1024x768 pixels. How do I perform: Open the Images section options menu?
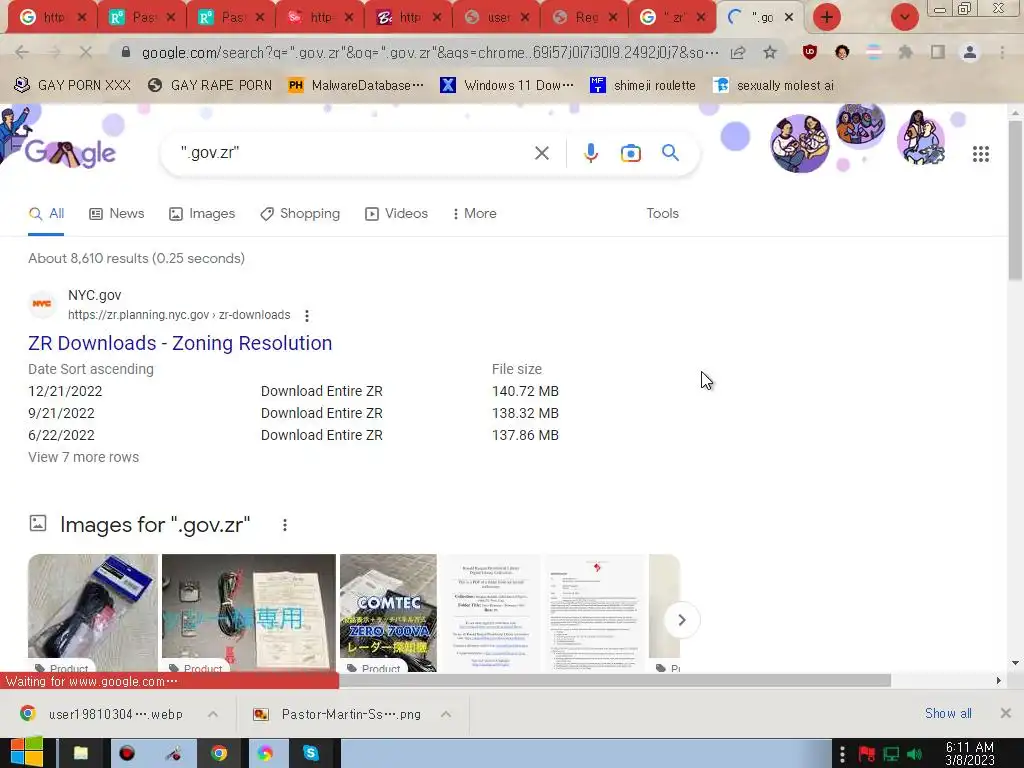(x=285, y=525)
